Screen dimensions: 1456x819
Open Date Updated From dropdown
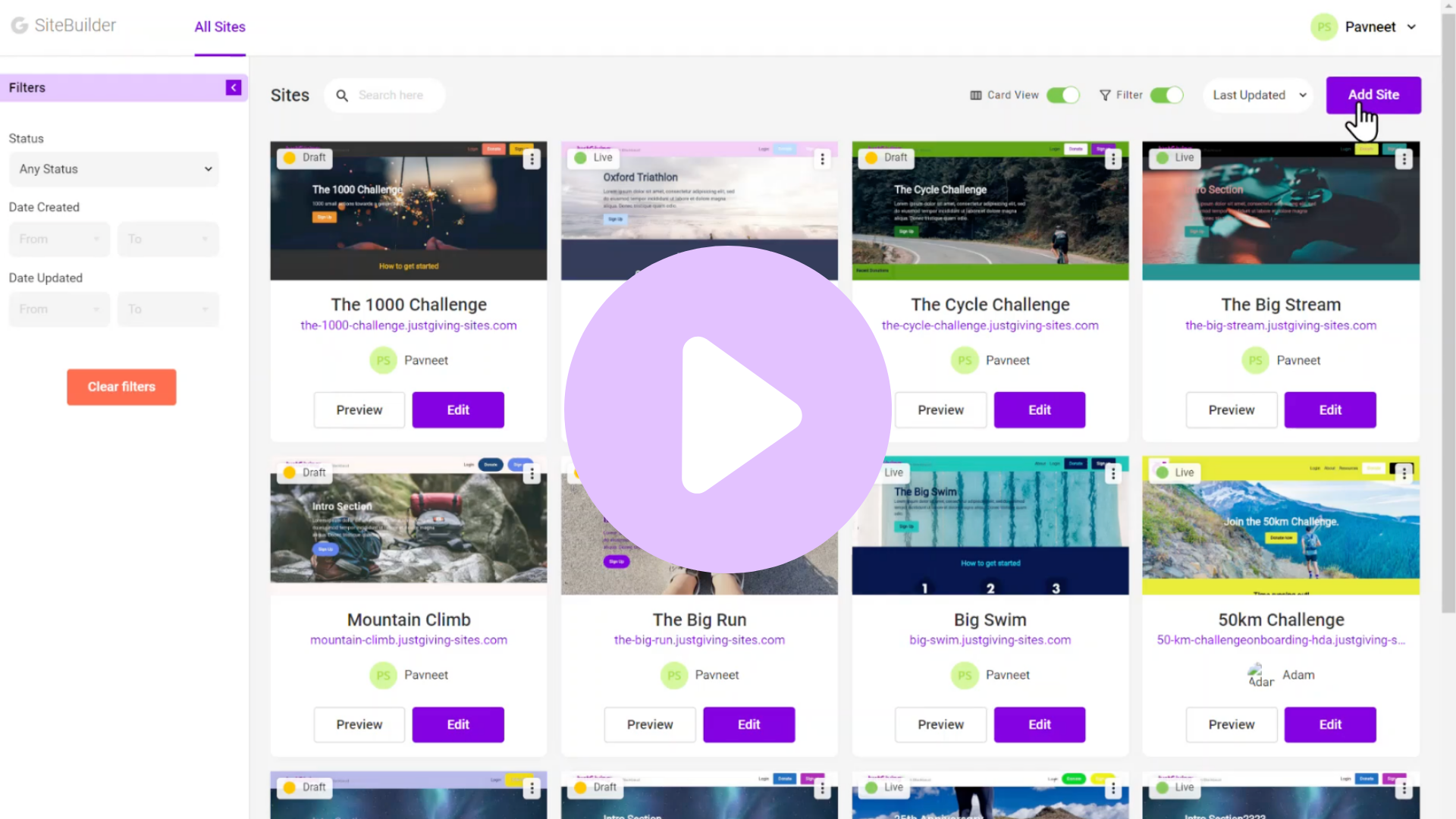(59, 309)
